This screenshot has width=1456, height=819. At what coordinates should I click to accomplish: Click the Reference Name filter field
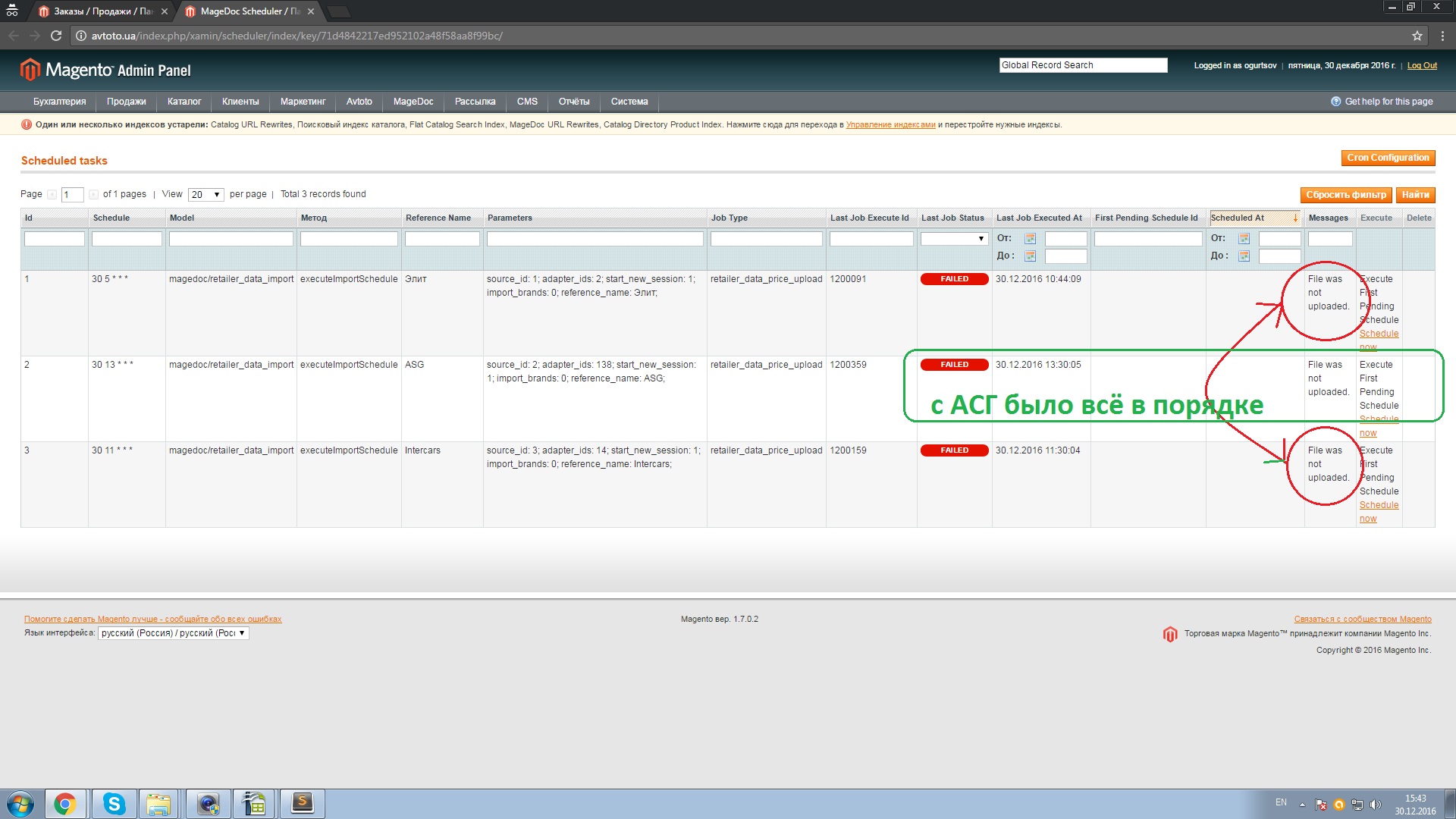point(442,239)
